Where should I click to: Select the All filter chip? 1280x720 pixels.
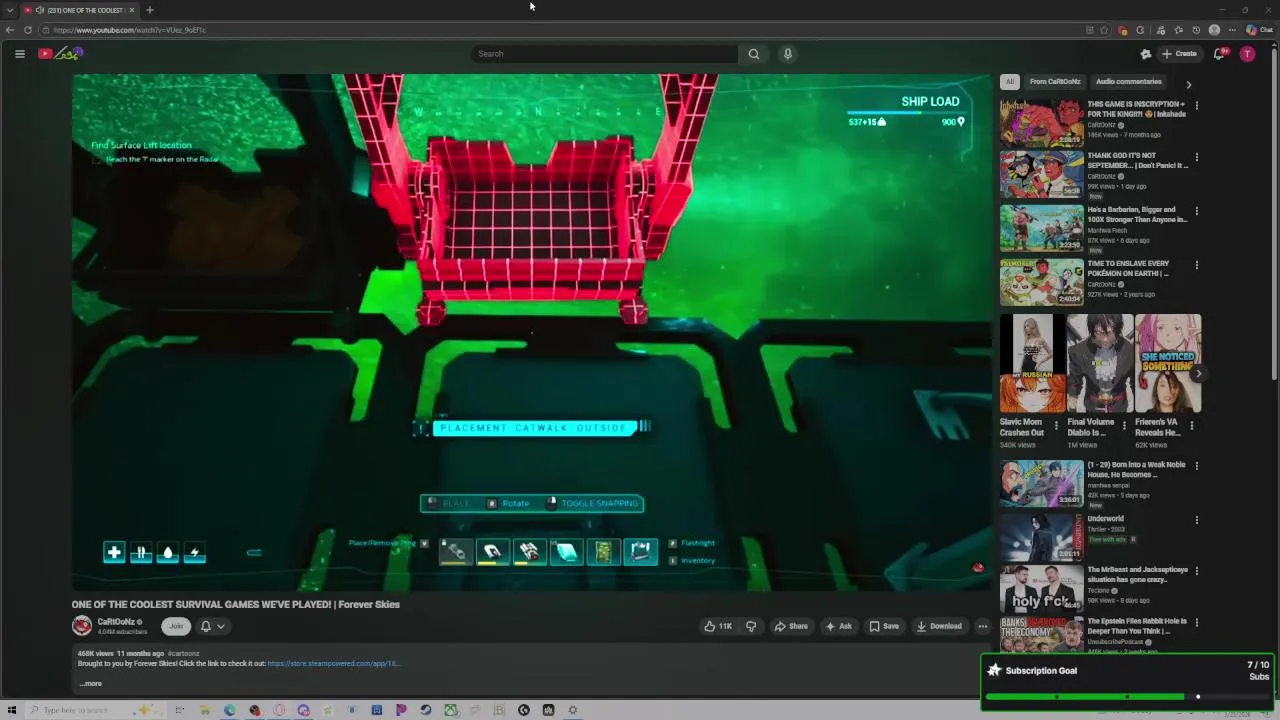[x=1010, y=82]
